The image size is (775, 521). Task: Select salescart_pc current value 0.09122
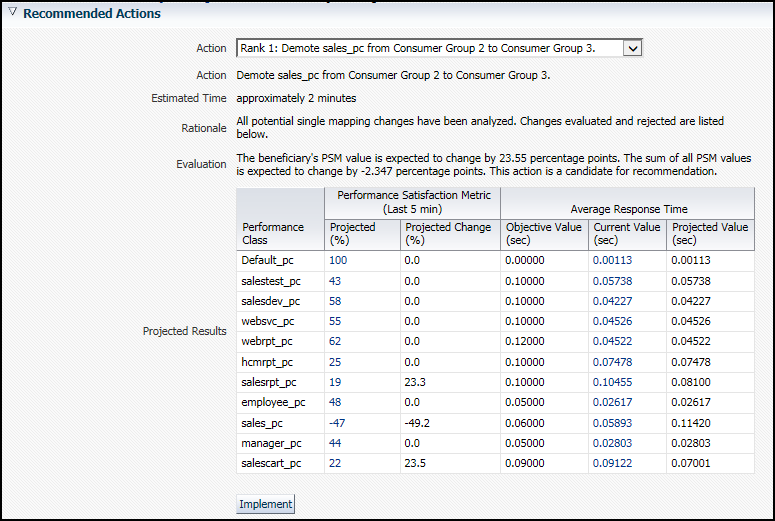click(610, 463)
